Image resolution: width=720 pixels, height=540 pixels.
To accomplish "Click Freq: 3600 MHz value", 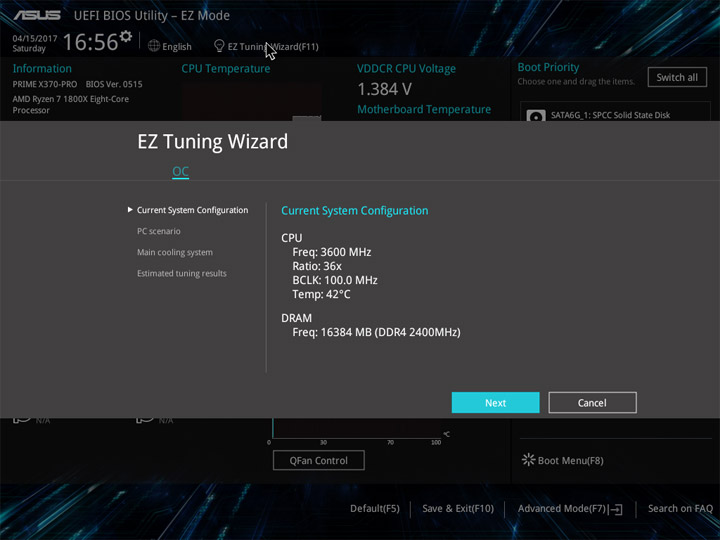I will 332,252.
